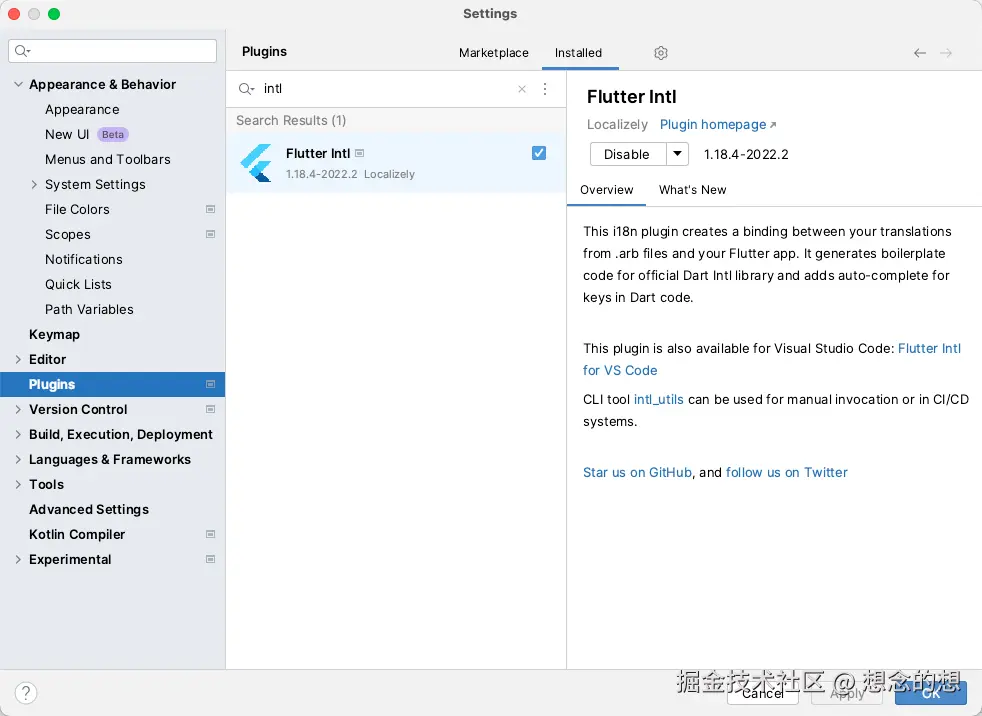The width and height of the screenshot is (982, 716).
Task: Expand the Version Control section
Action: point(18,409)
